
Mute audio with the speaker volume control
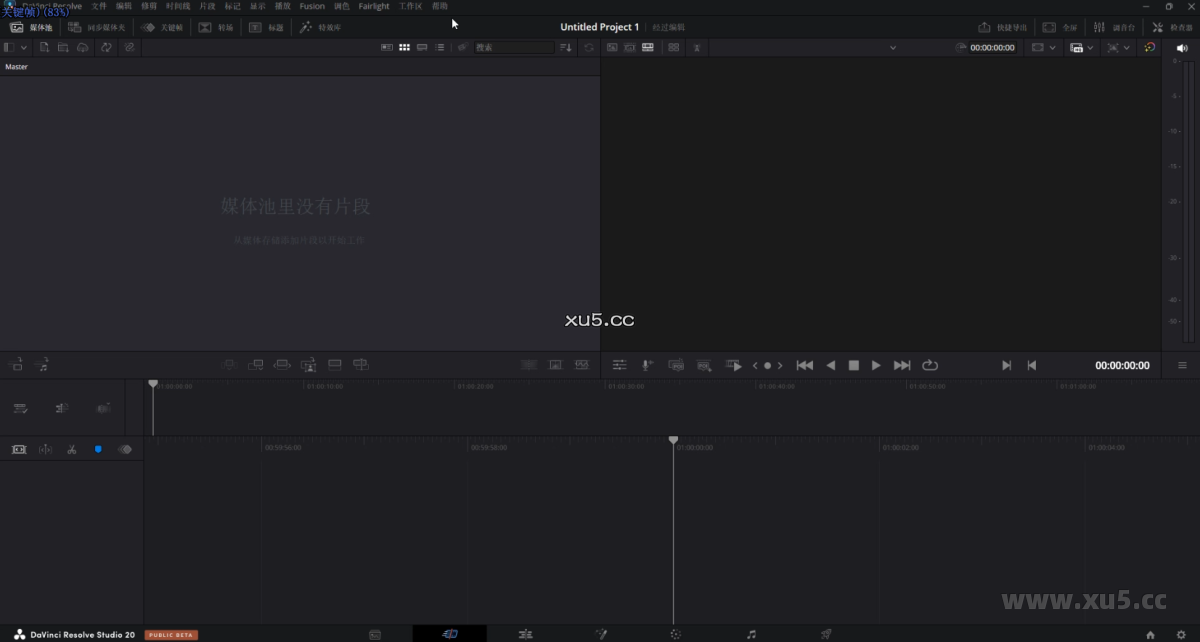coord(1182,47)
